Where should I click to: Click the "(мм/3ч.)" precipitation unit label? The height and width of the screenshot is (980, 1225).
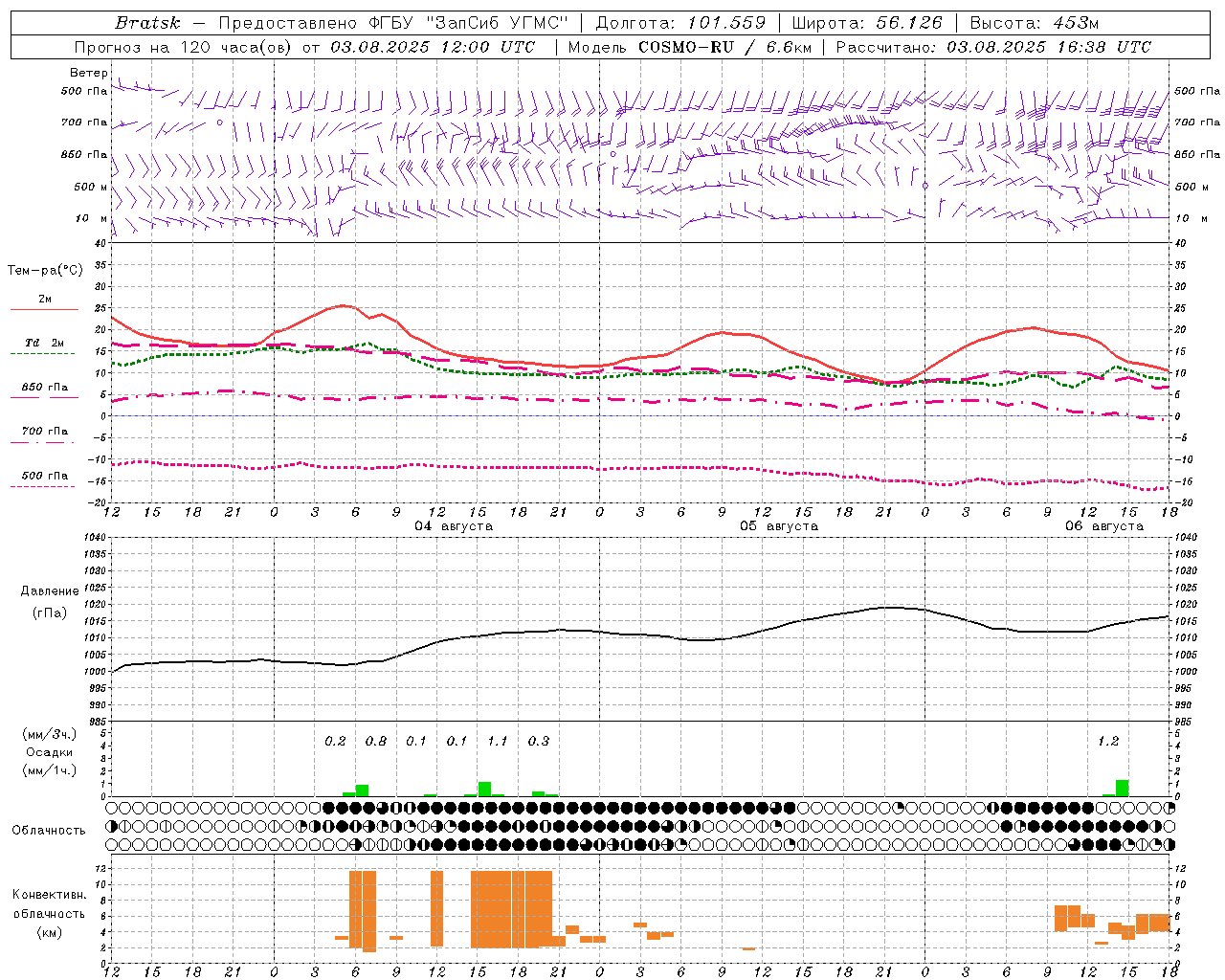pos(50,735)
